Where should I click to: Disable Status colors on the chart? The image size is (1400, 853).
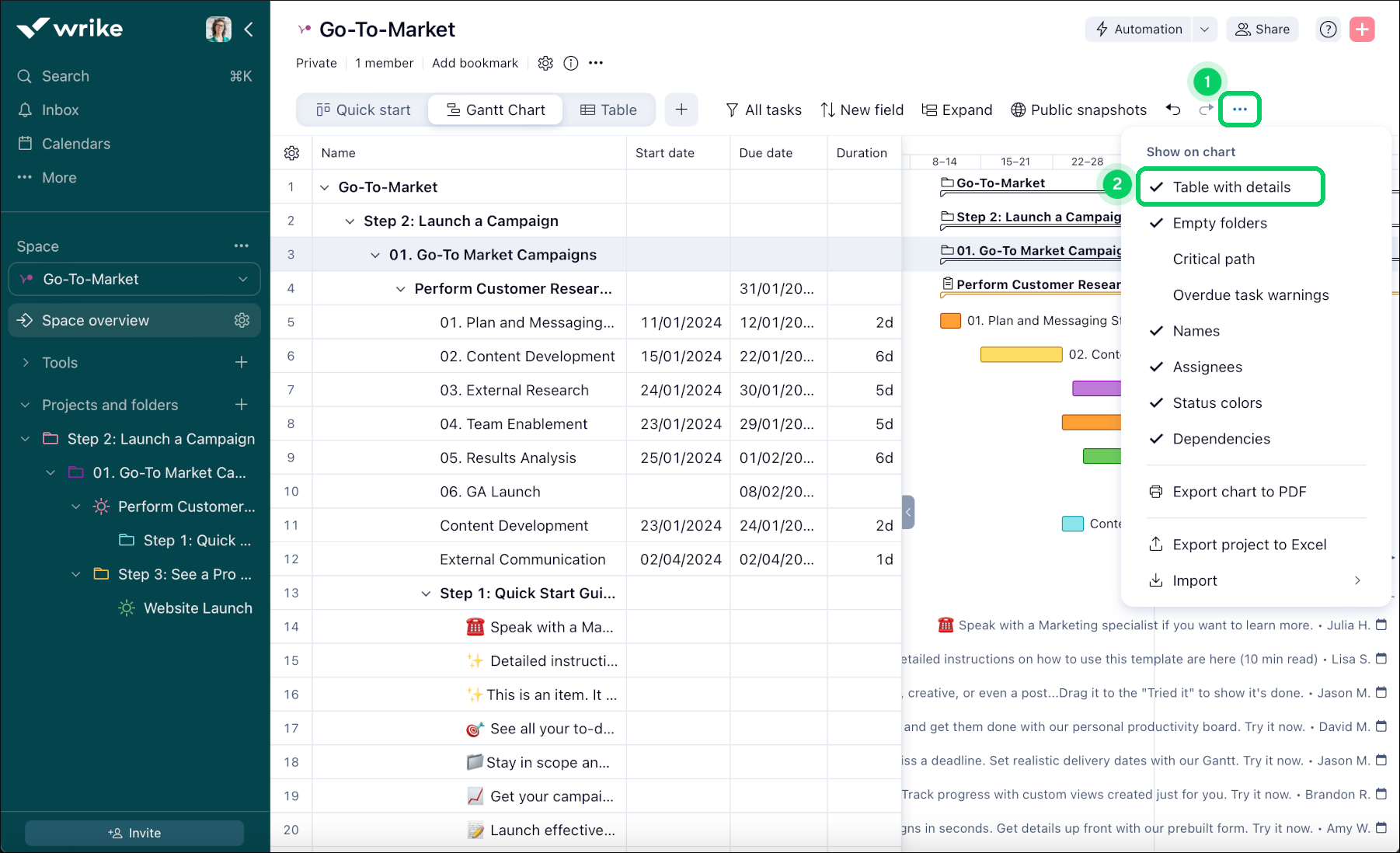coord(1217,403)
